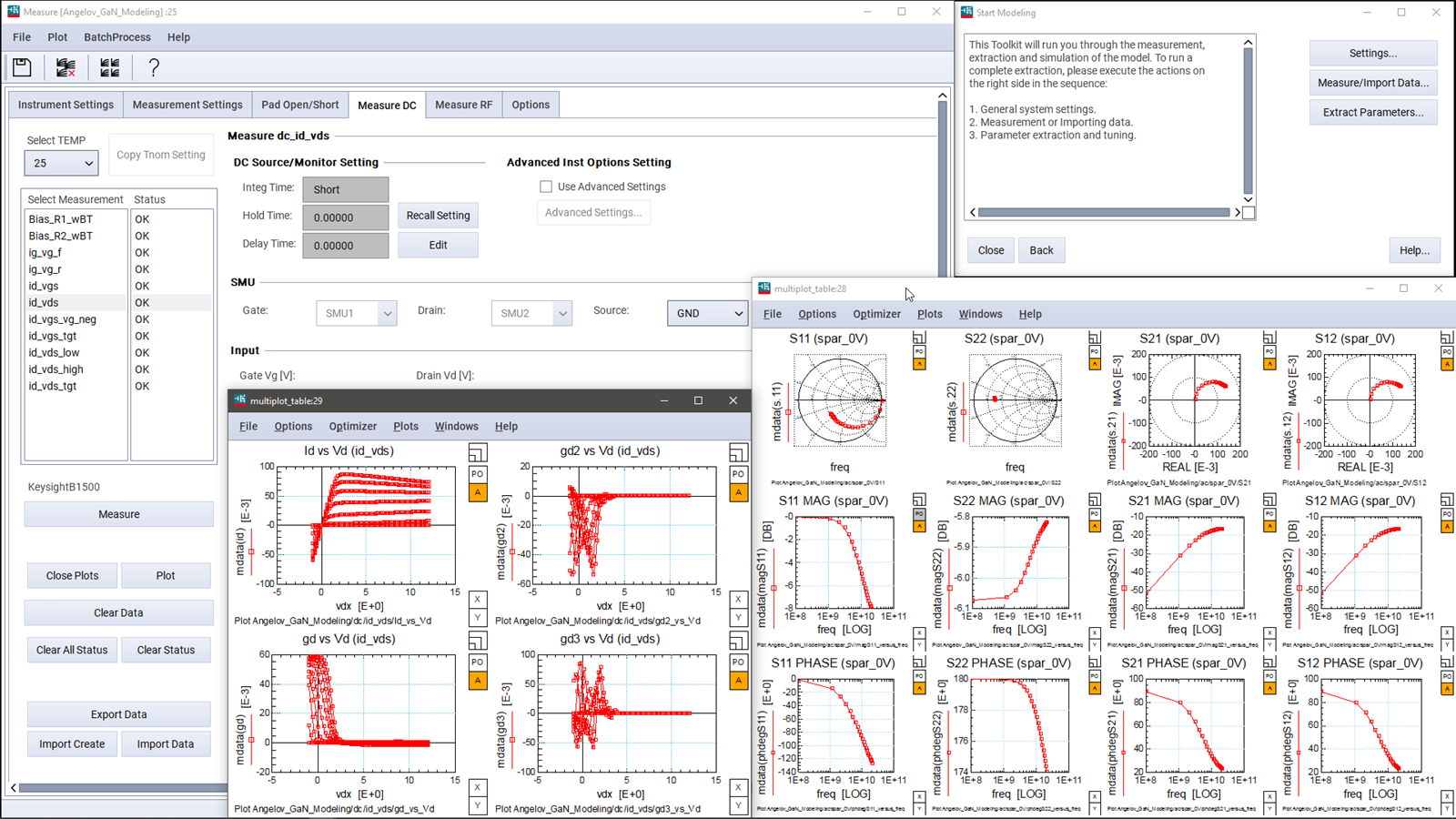Open the Source GND dropdown

[x=707, y=312]
